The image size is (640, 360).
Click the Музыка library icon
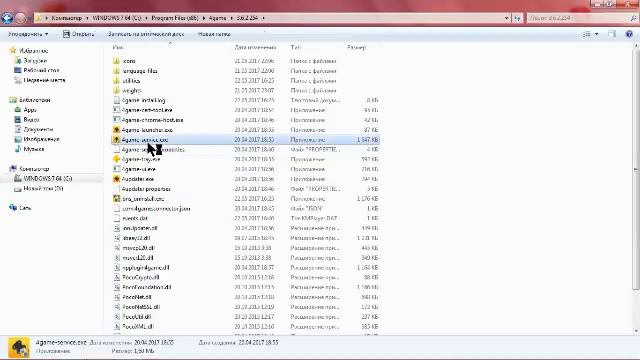coord(18,149)
